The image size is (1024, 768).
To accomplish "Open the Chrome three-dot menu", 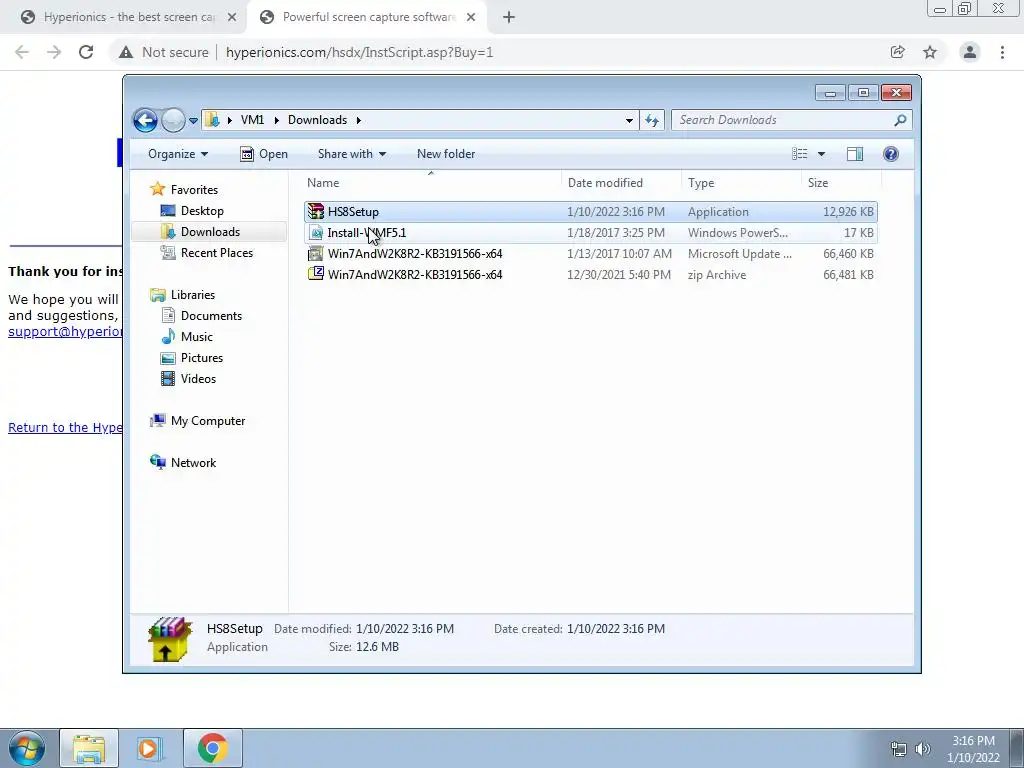I will [x=1002, y=52].
